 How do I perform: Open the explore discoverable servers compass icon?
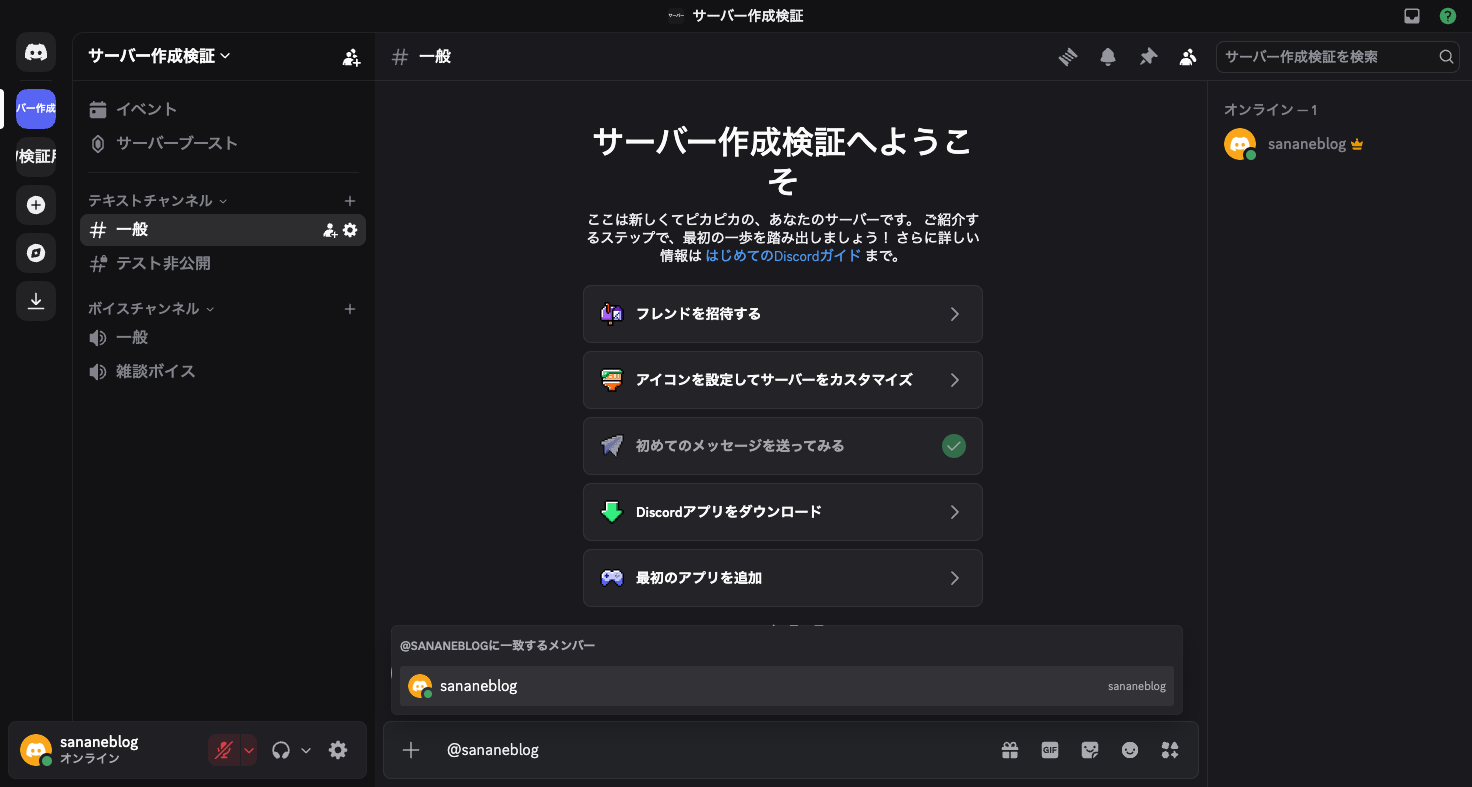(x=36, y=253)
